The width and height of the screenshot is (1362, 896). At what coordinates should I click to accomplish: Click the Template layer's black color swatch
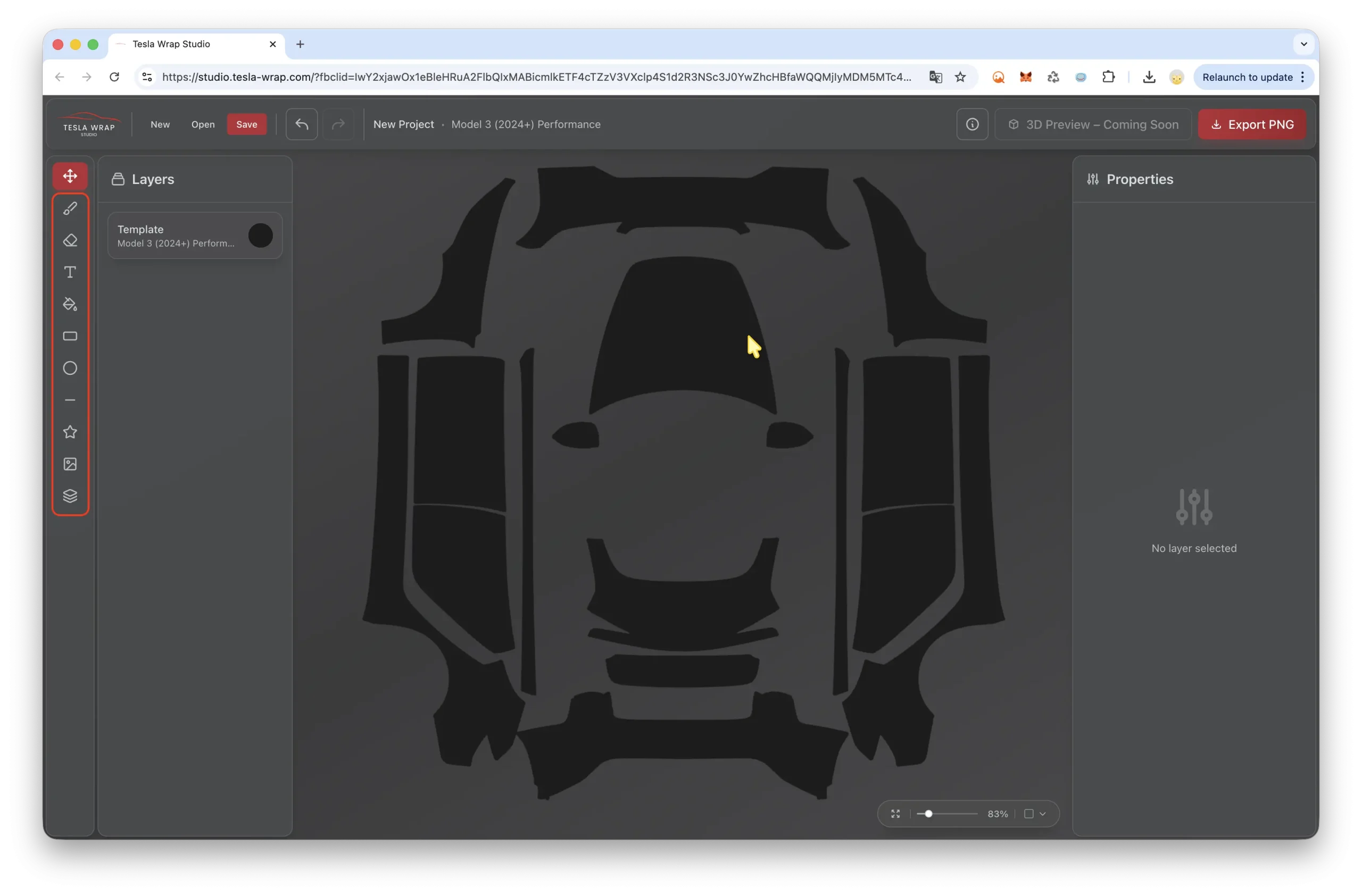tap(260, 236)
